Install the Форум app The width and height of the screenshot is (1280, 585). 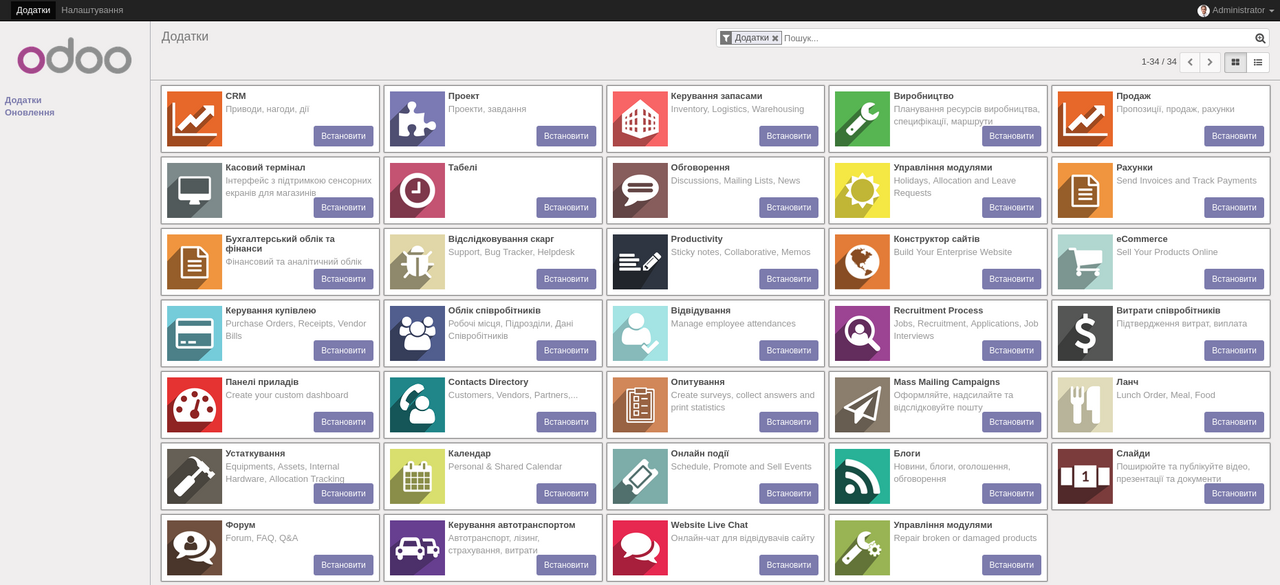[x=343, y=565]
